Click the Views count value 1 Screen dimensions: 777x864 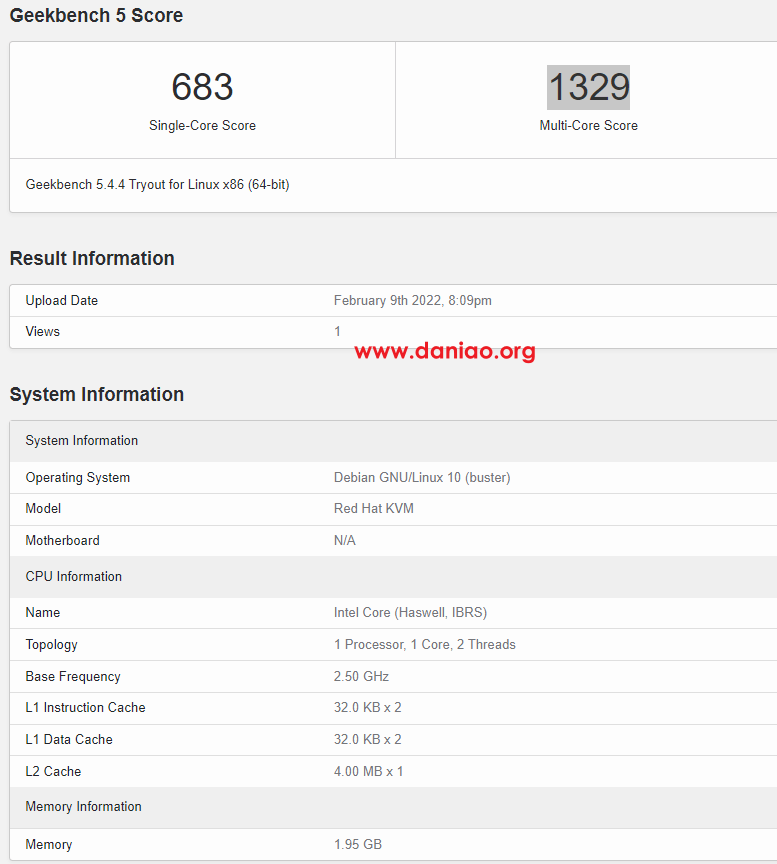click(337, 331)
